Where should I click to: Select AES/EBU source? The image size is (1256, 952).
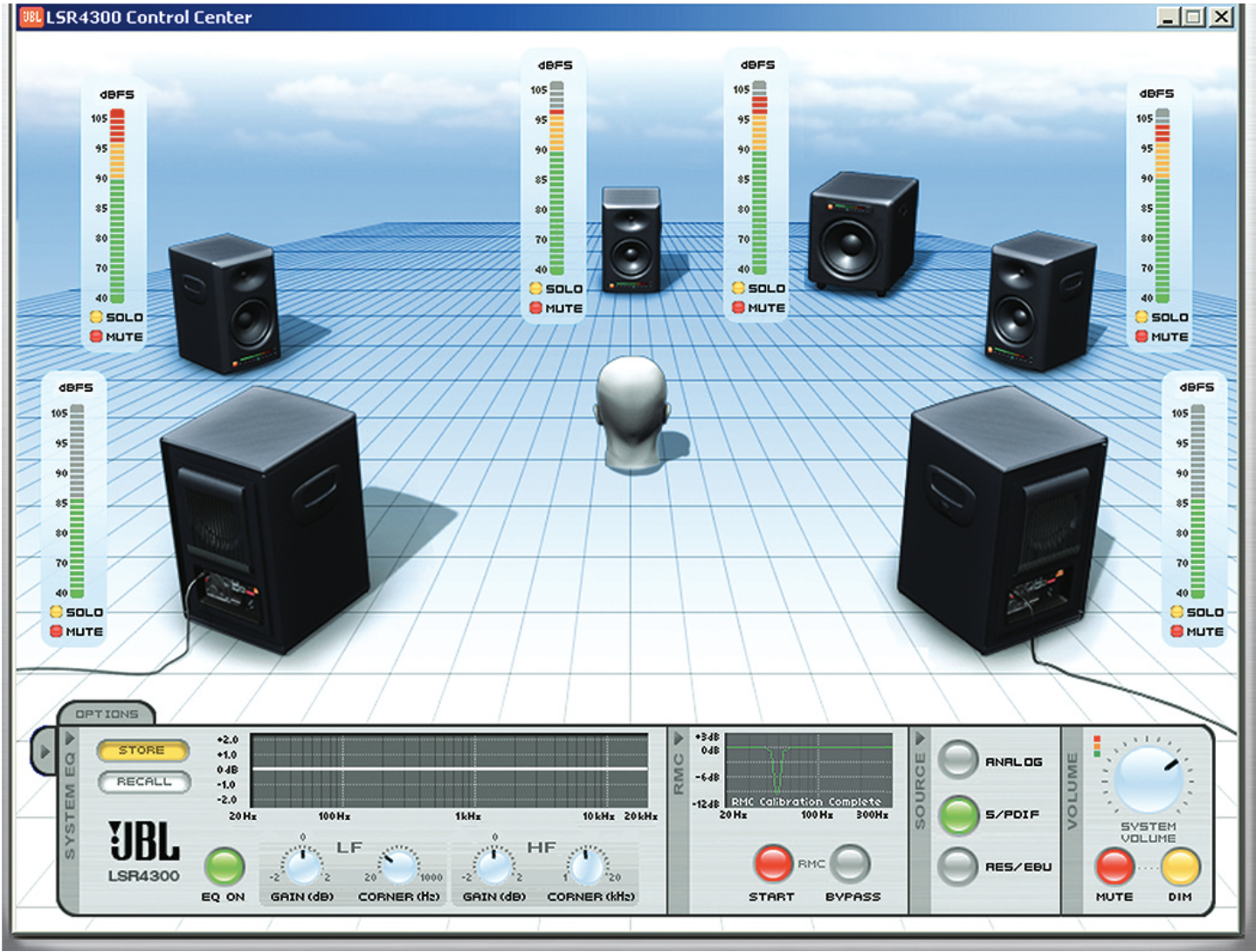958,866
